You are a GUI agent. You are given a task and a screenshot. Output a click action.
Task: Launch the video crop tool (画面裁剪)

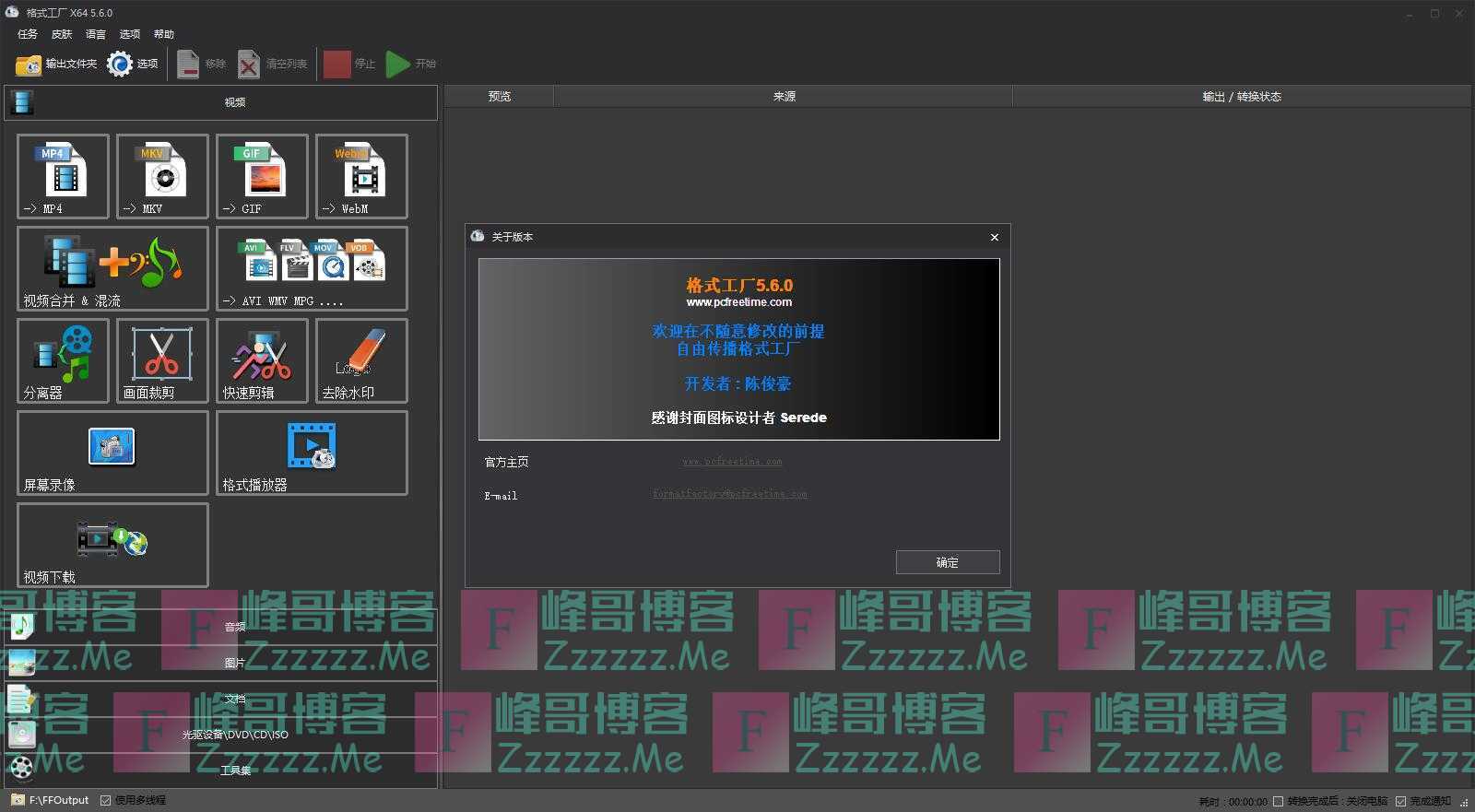coord(162,360)
